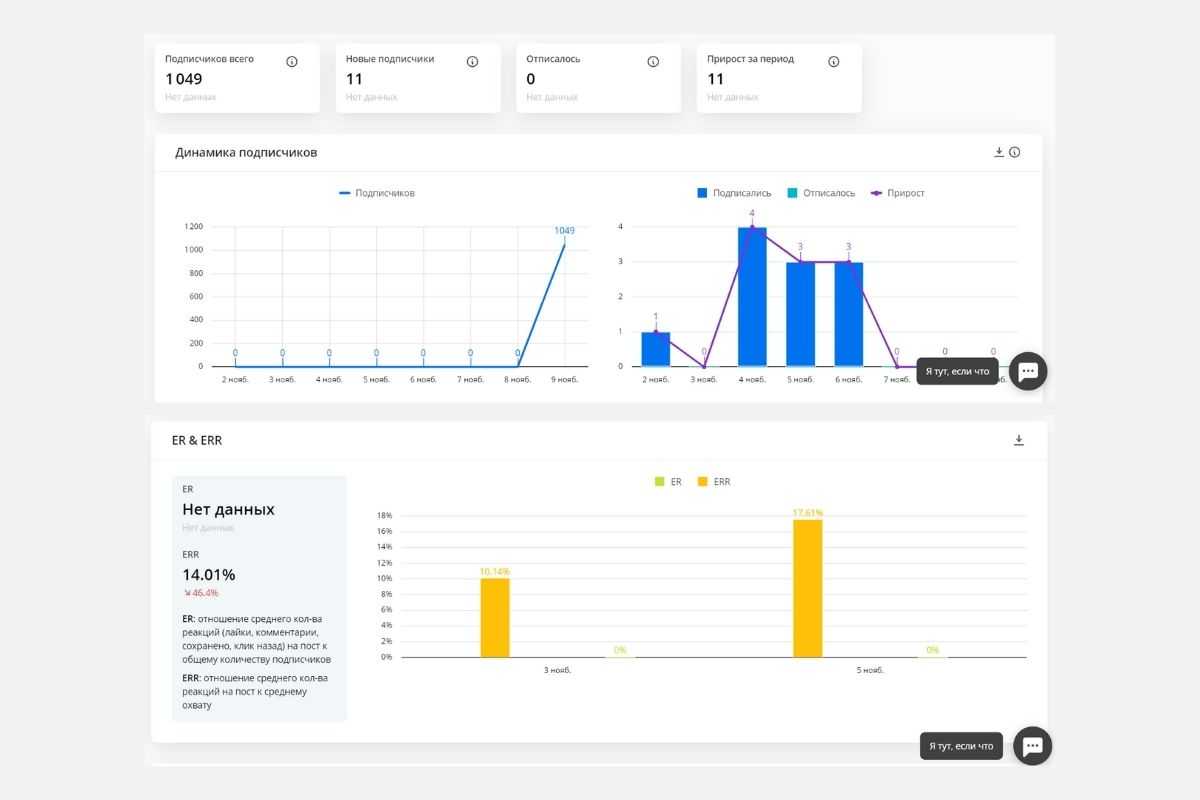Toggle the Подписчиков line series legend
Image resolution: width=1200 pixels, height=800 pixels.
click(x=377, y=193)
